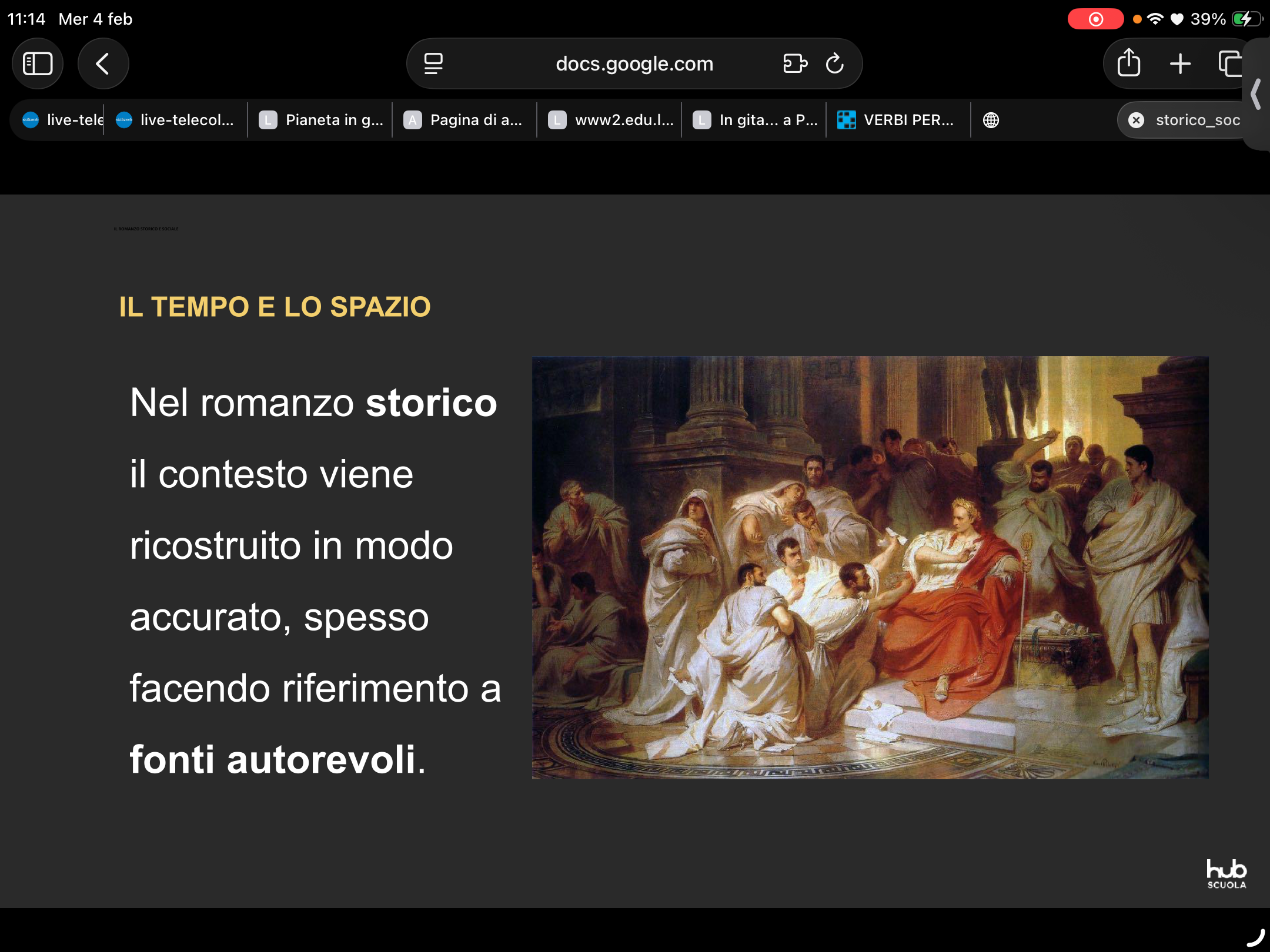Select the first live-tele tab

coord(59,120)
